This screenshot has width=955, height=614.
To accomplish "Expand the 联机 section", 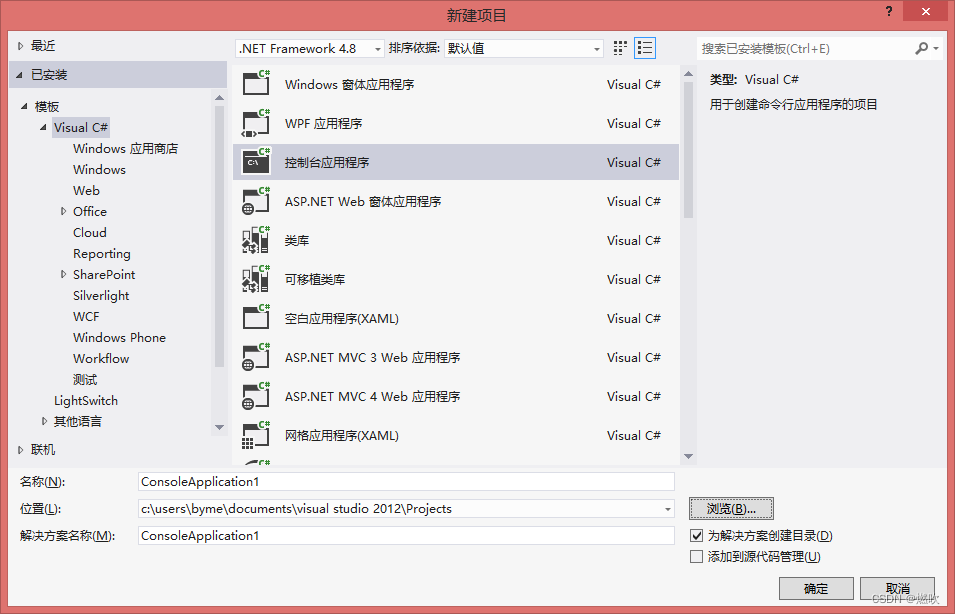I will pyautogui.click(x=21, y=450).
